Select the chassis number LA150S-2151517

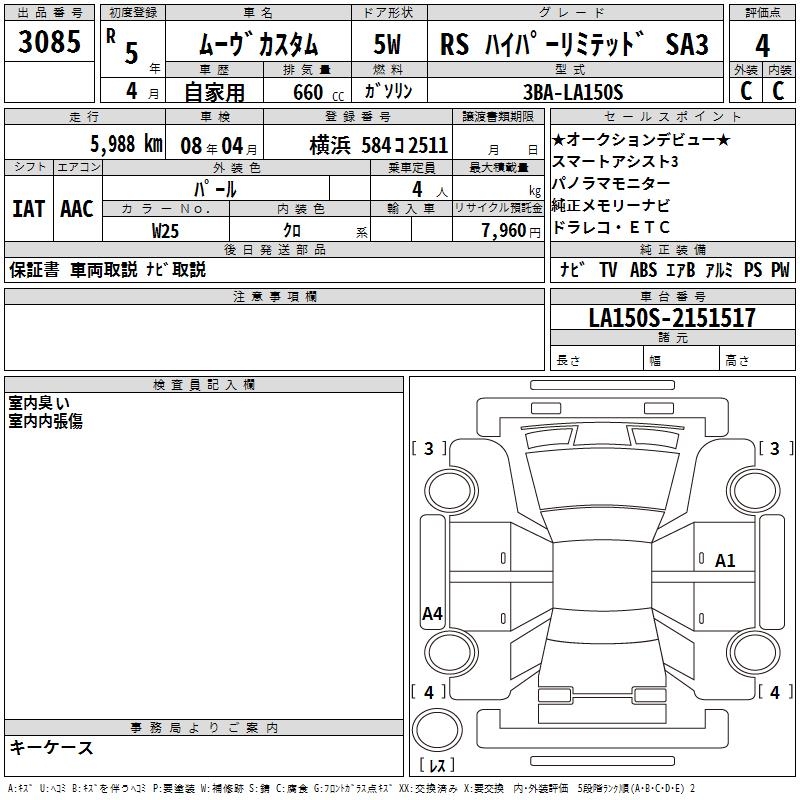coord(672,319)
